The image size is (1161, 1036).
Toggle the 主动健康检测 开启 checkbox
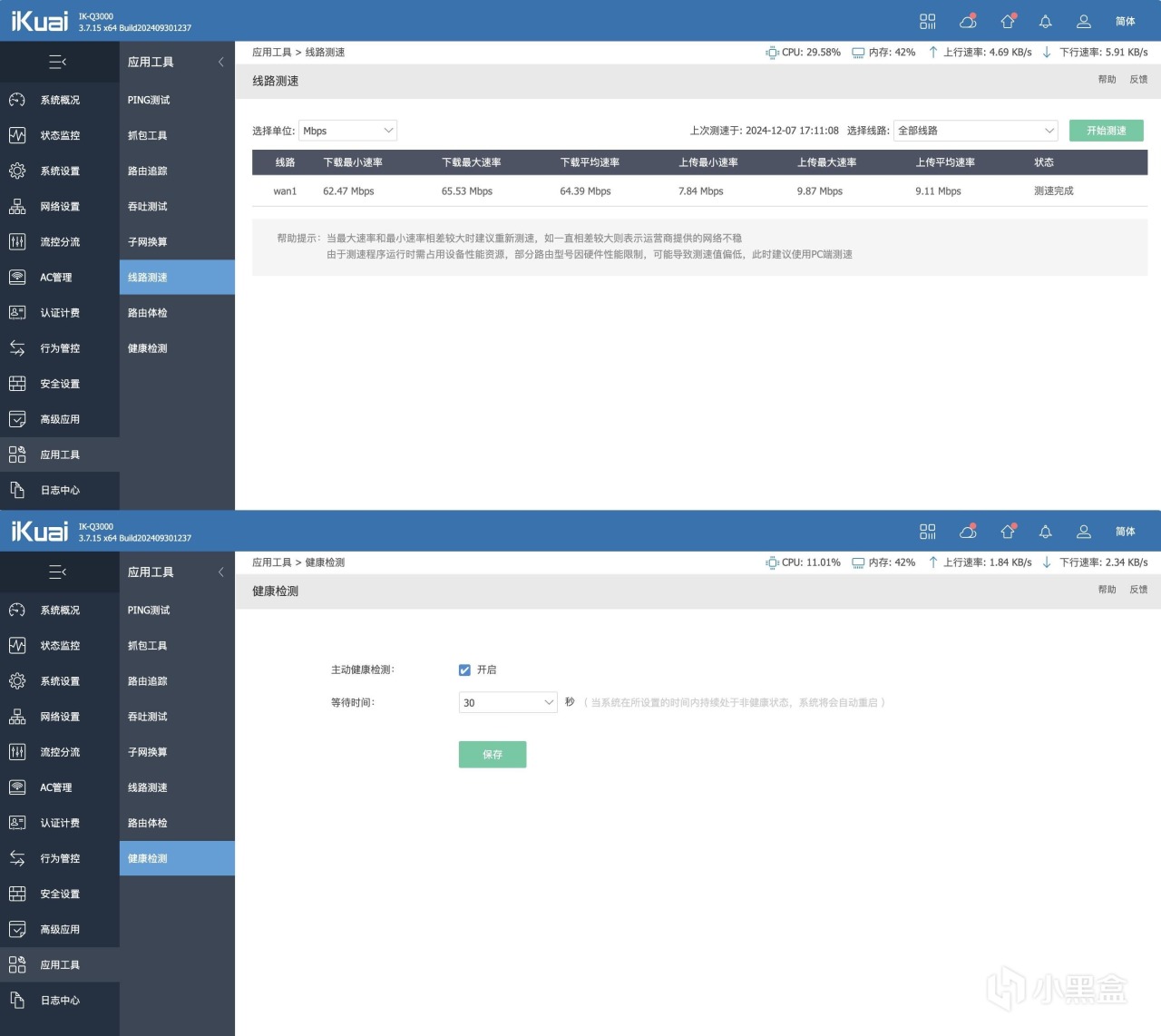[x=464, y=669]
